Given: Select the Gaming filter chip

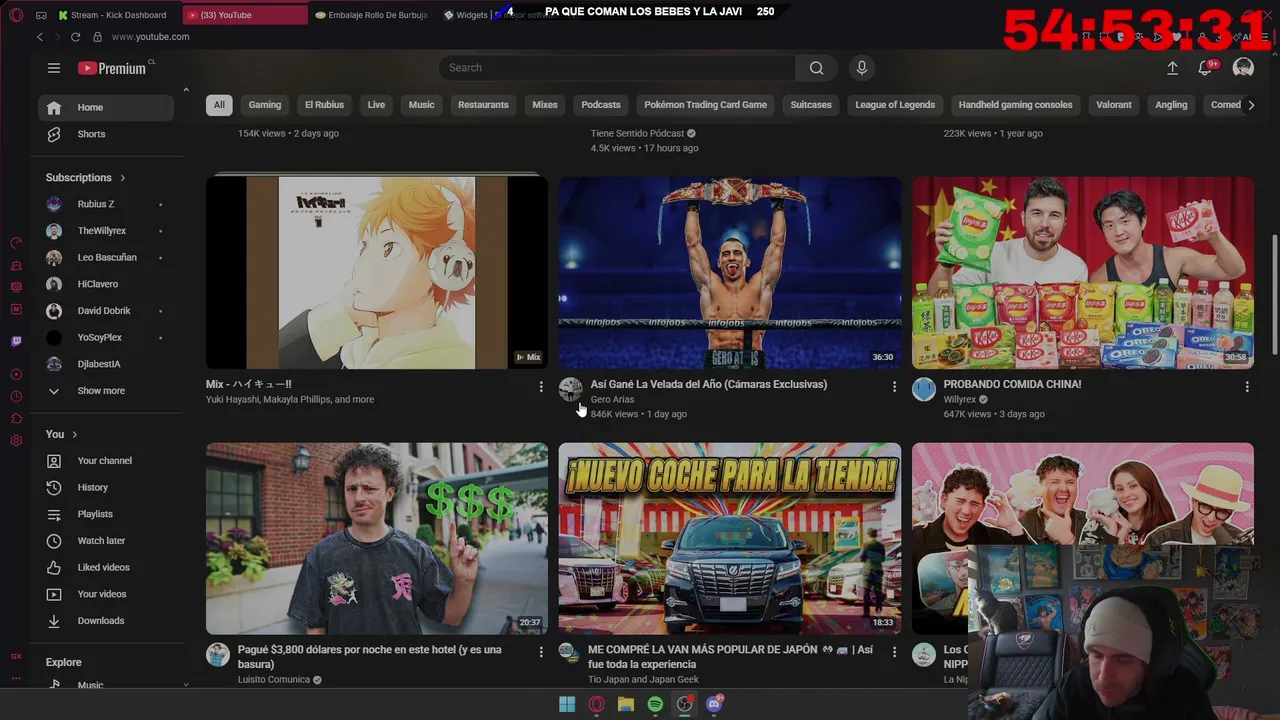Looking at the screenshot, I should [x=265, y=105].
